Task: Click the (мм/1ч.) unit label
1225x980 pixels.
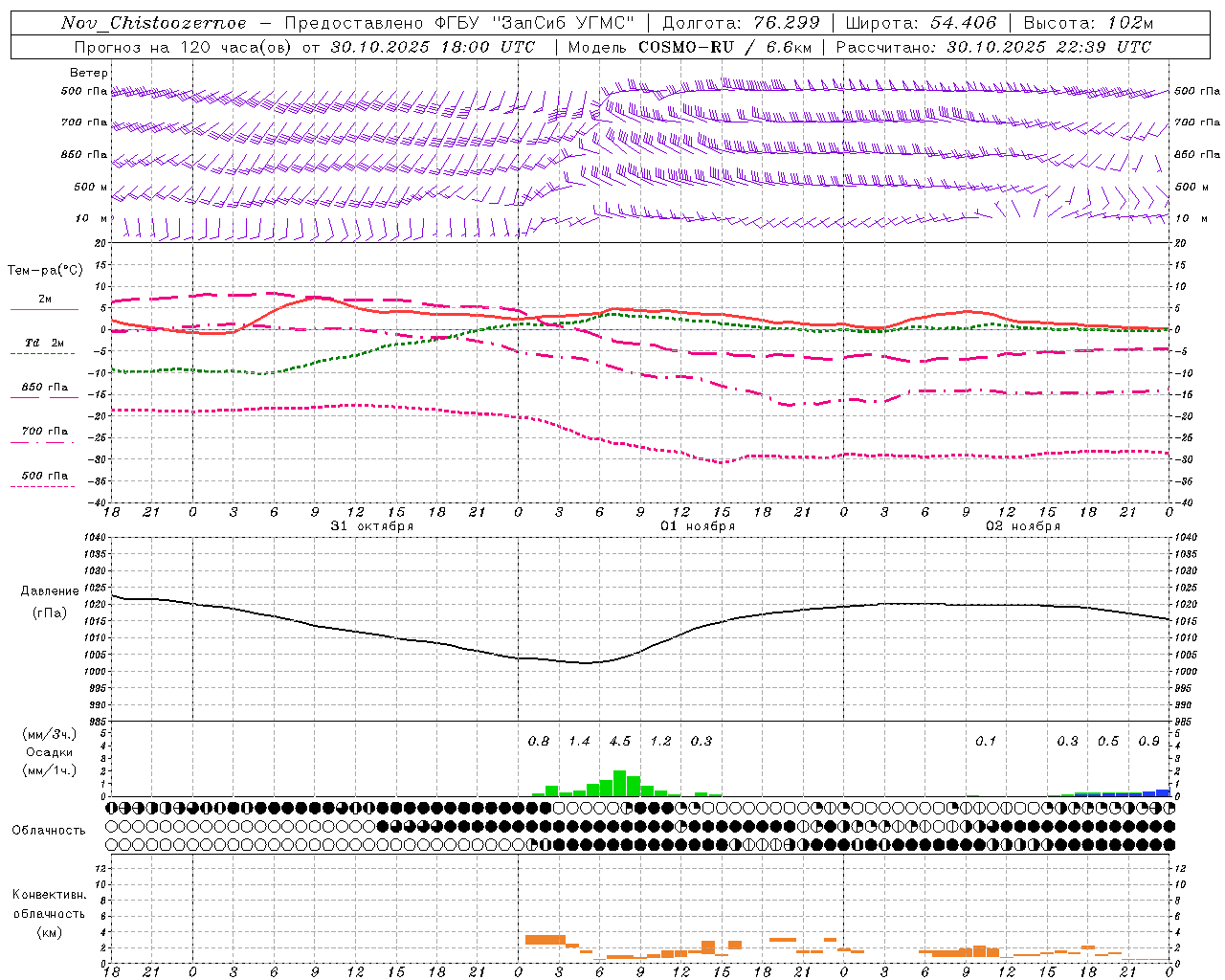Action: click(x=49, y=769)
